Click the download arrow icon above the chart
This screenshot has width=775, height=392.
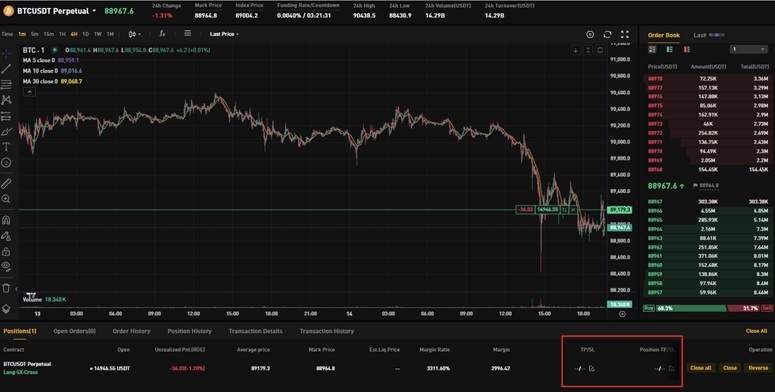coord(575,50)
